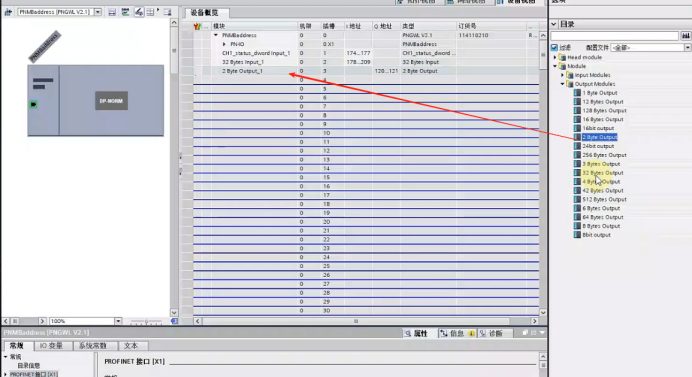This screenshot has height=377, width=692.
Task: Select the 设备概览 tab
Action: pos(204,13)
